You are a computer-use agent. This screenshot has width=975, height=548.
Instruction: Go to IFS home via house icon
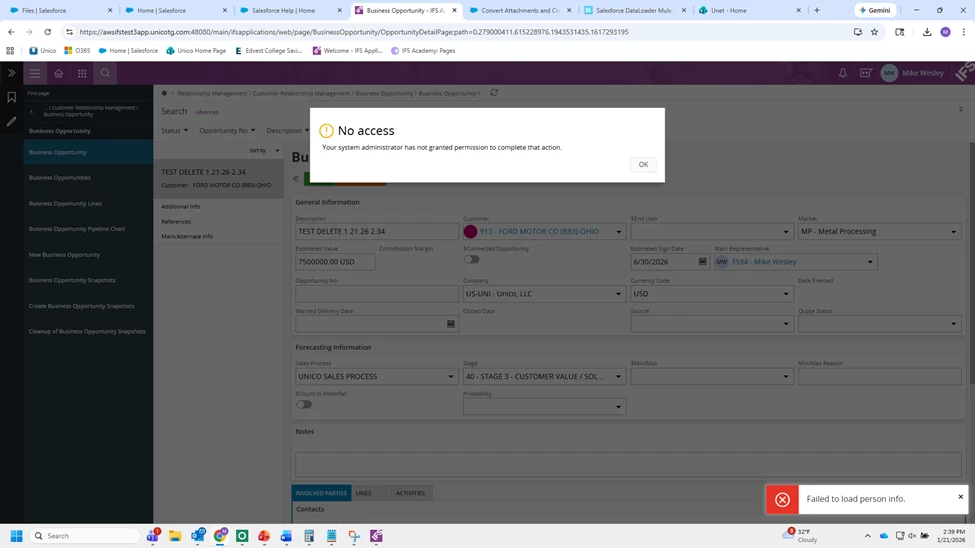[x=58, y=73]
